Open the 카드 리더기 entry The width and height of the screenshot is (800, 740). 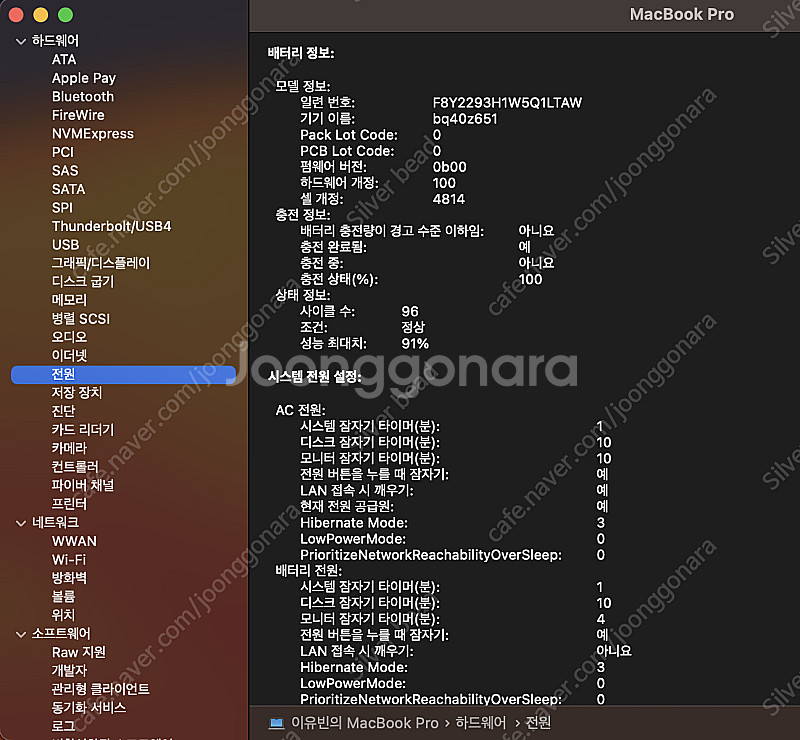83,430
